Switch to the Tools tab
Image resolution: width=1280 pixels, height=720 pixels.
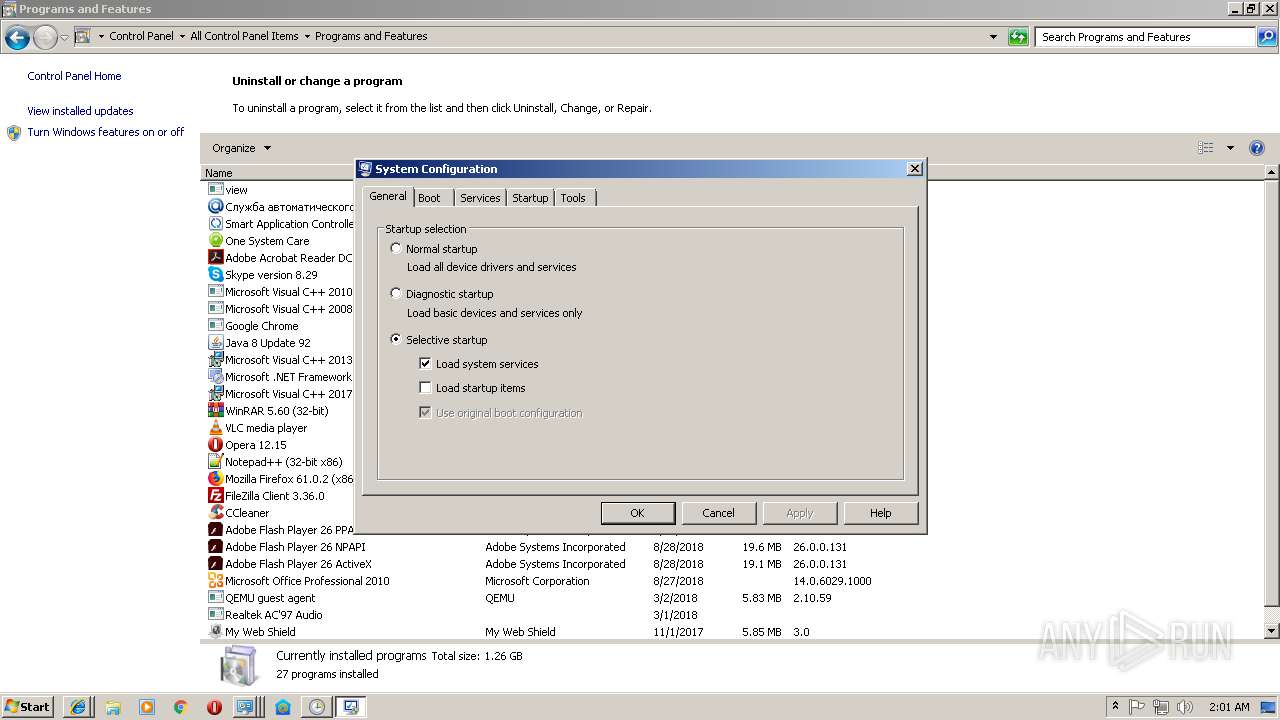pos(573,198)
